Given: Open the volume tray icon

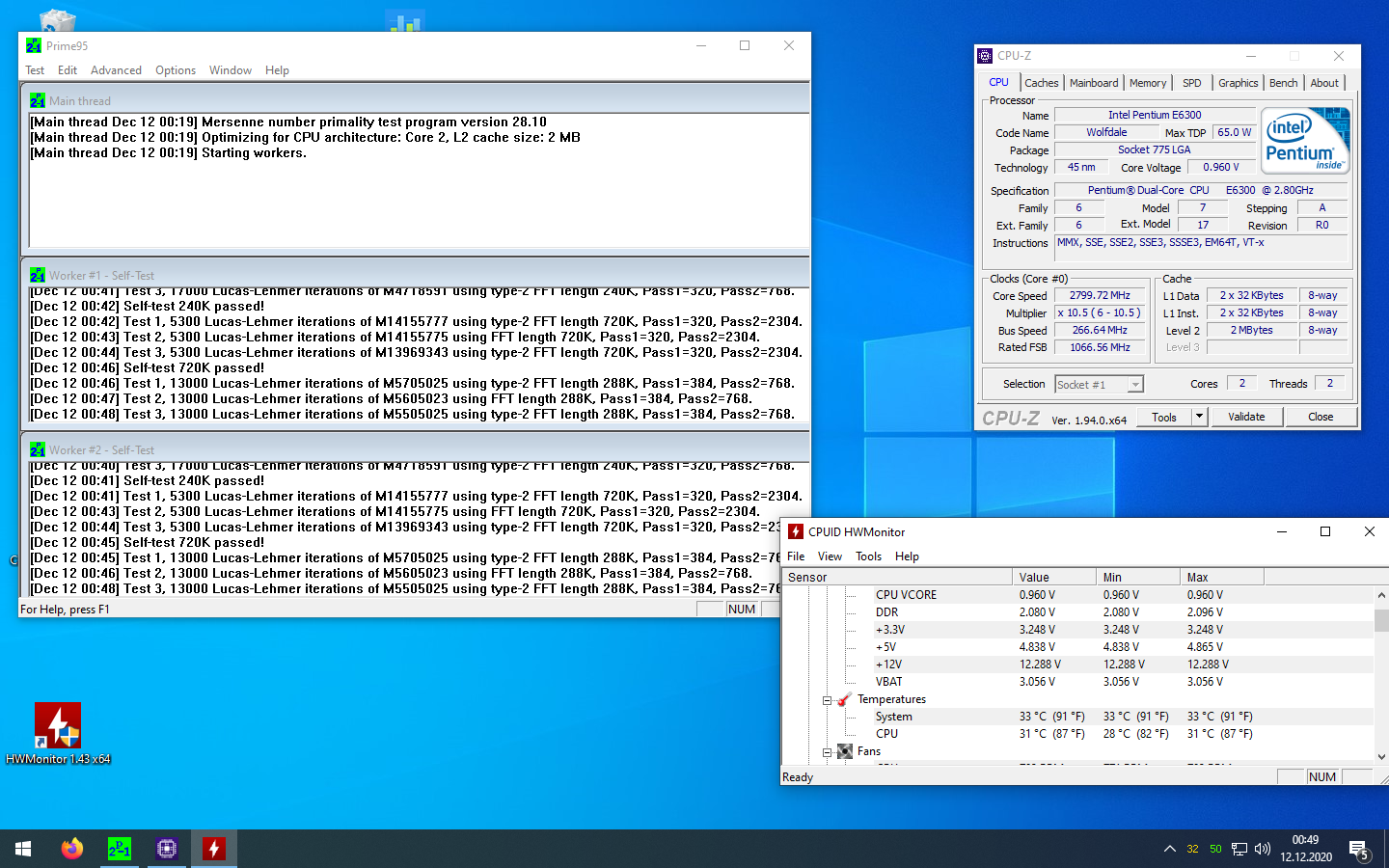Looking at the screenshot, I should (x=1263, y=849).
